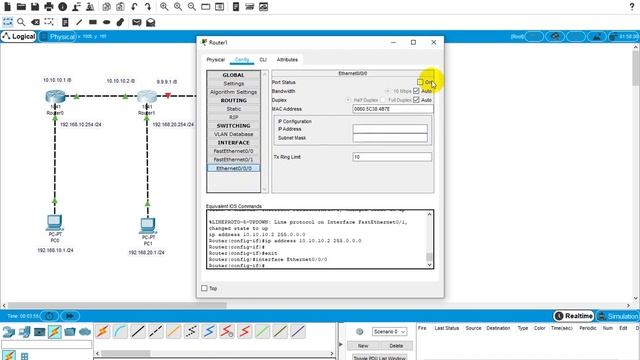Select FastEthernet0/0 interface
This screenshot has height=360, width=640.
pyautogui.click(x=233, y=151)
